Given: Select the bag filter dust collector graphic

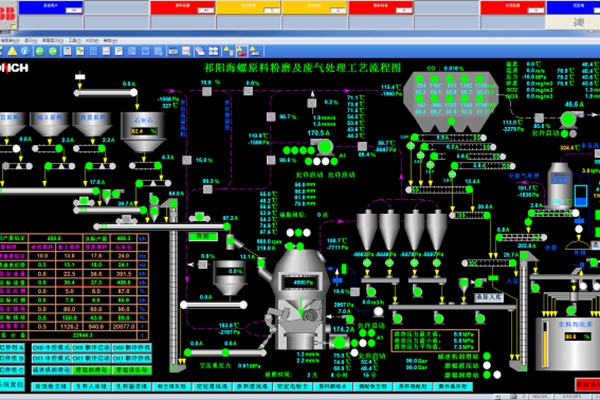Looking at the screenshot, I should (450, 101).
